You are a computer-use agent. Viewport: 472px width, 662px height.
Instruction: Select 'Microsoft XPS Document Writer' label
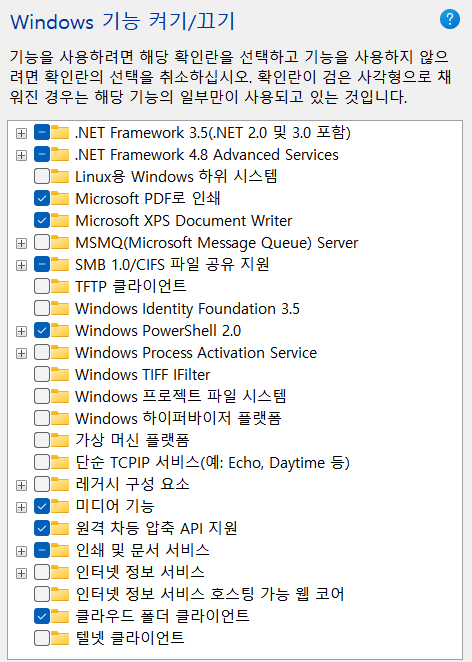coord(184,220)
